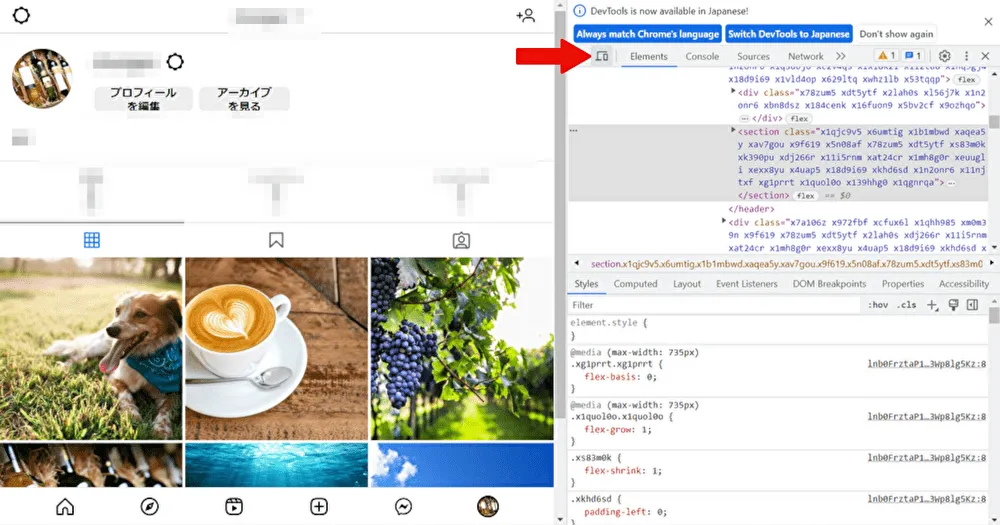Click Don't show again button

tap(896, 34)
